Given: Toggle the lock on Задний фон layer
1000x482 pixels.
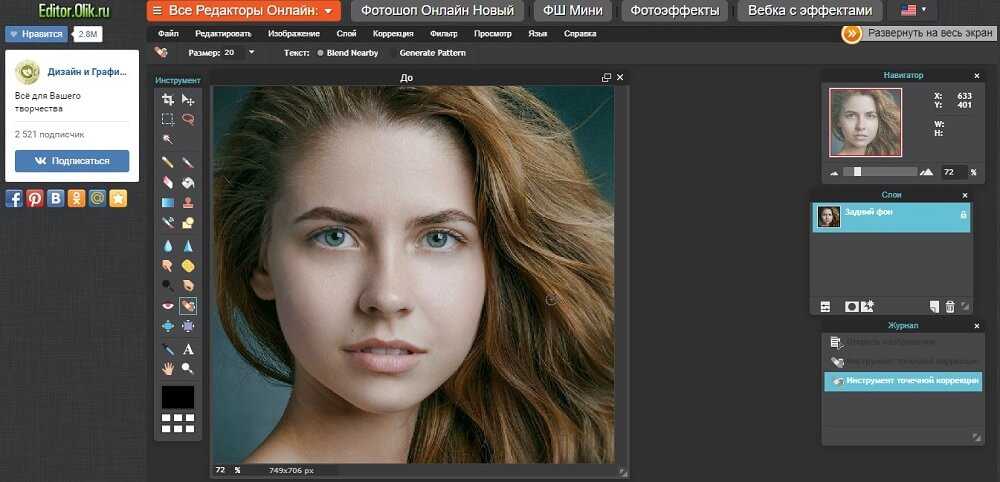Looking at the screenshot, I should coord(963,215).
